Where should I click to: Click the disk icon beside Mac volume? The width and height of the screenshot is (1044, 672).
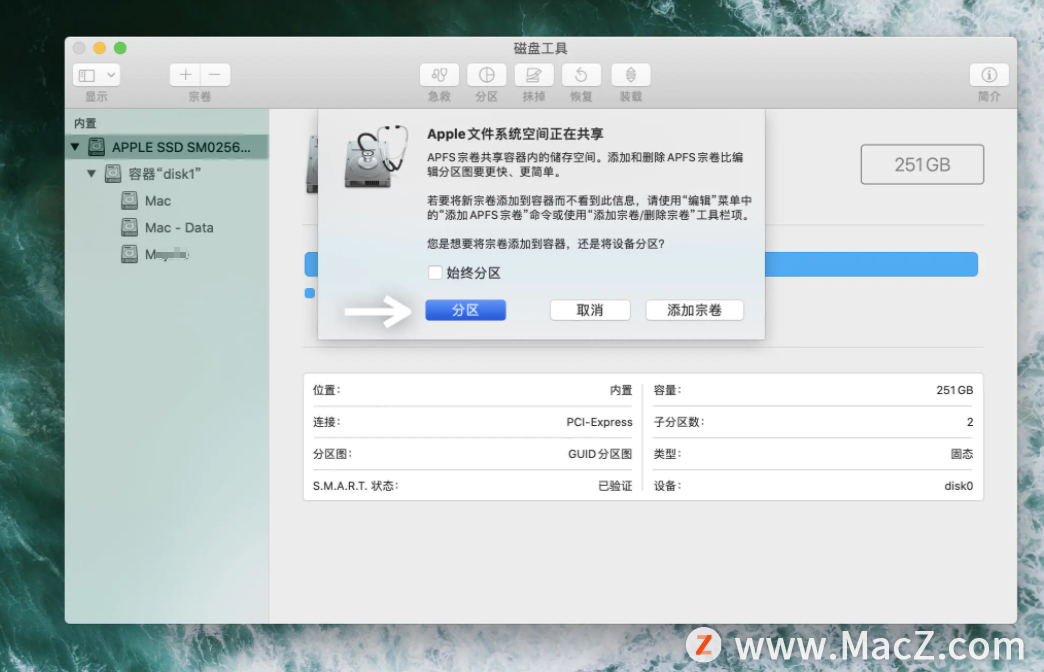click(x=129, y=200)
